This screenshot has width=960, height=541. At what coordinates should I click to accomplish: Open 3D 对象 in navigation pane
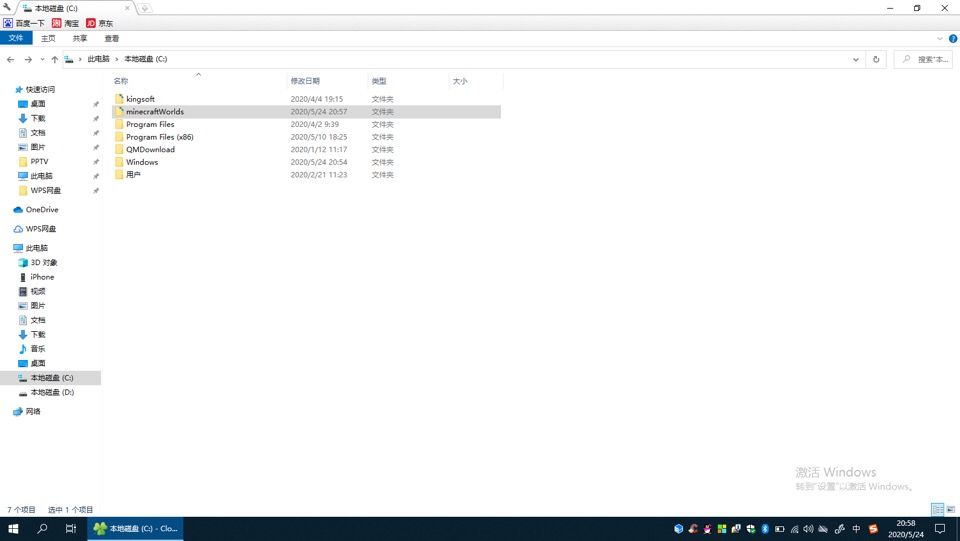tap(44, 263)
